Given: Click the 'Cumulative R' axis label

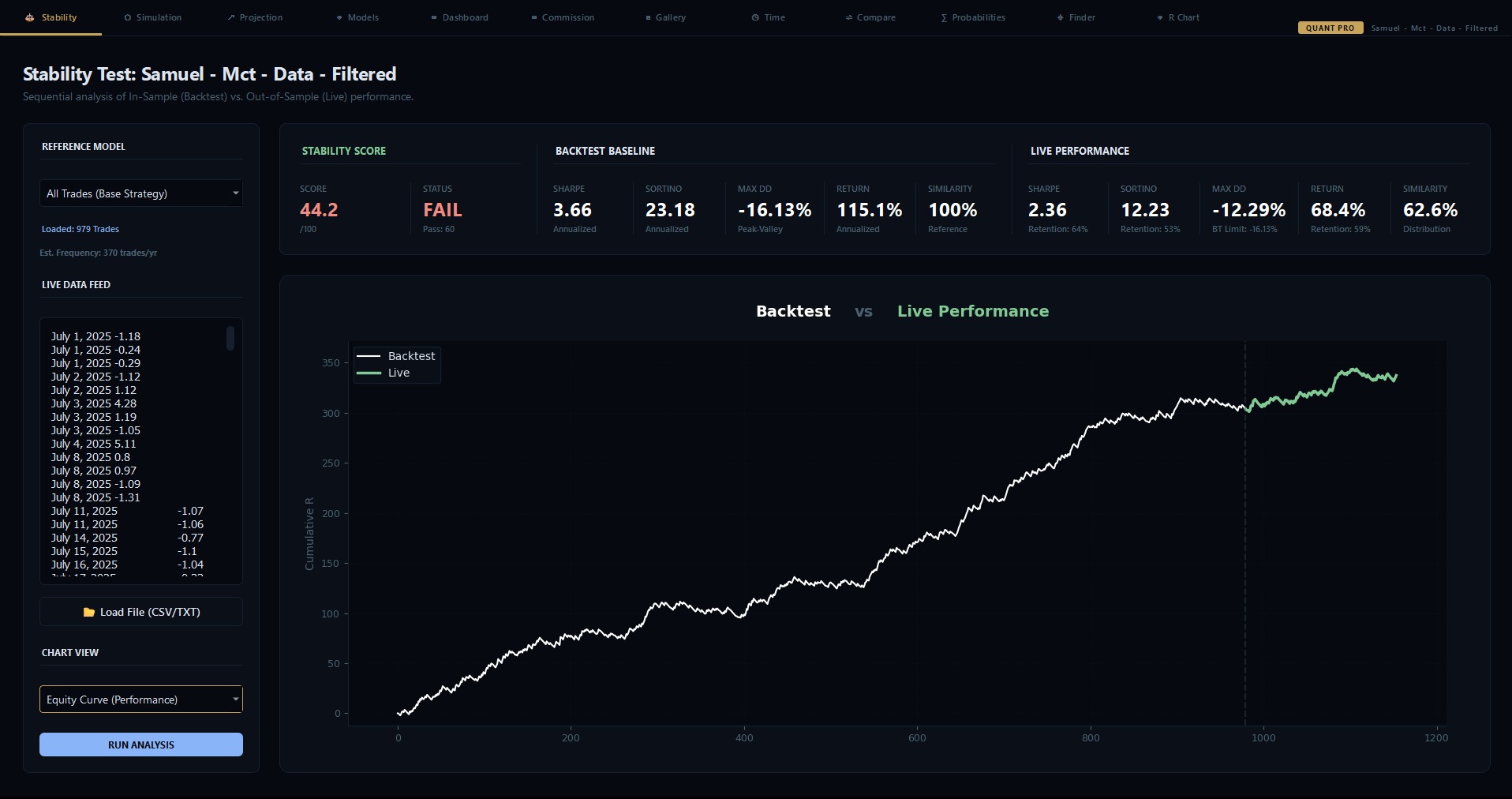Looking at the screenshot, I should 309,534.
